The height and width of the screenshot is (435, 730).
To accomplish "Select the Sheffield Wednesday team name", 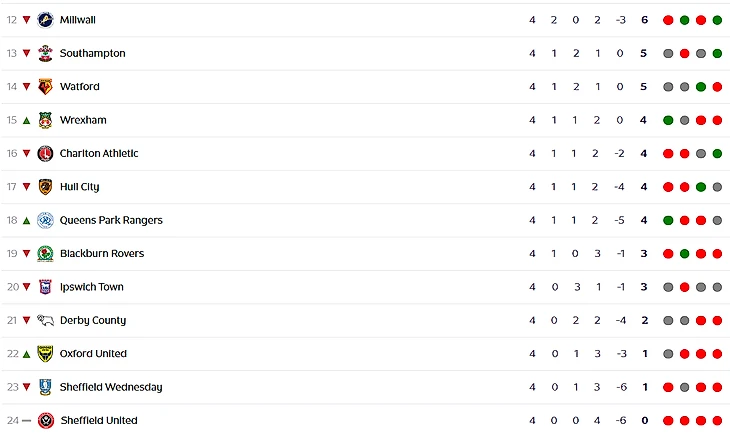I will pyautogui.click(x=111, y=387).
